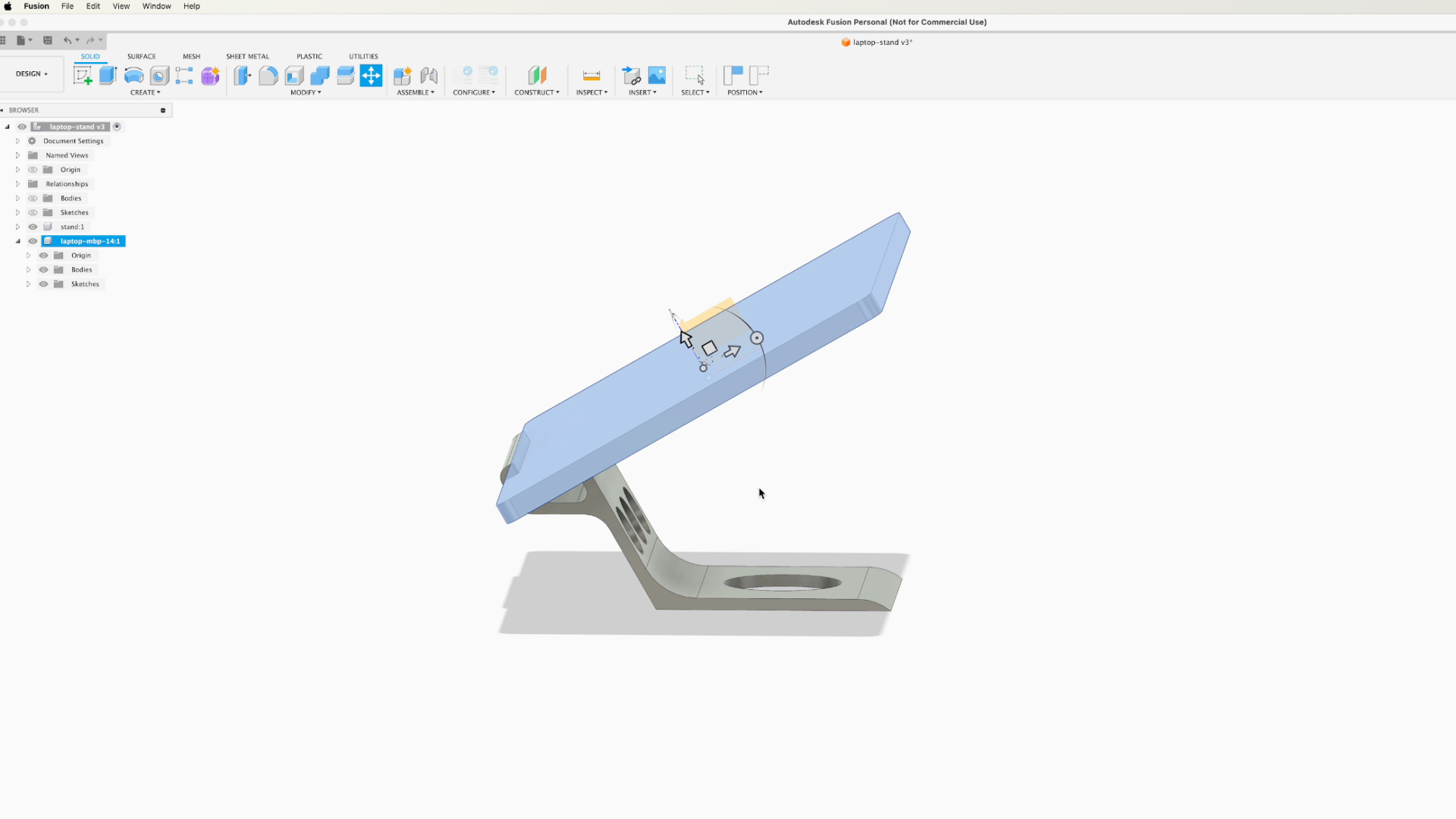1456x819 pixels.
Task: Switch to the SURFACE tab
Action: pos(141,56)
